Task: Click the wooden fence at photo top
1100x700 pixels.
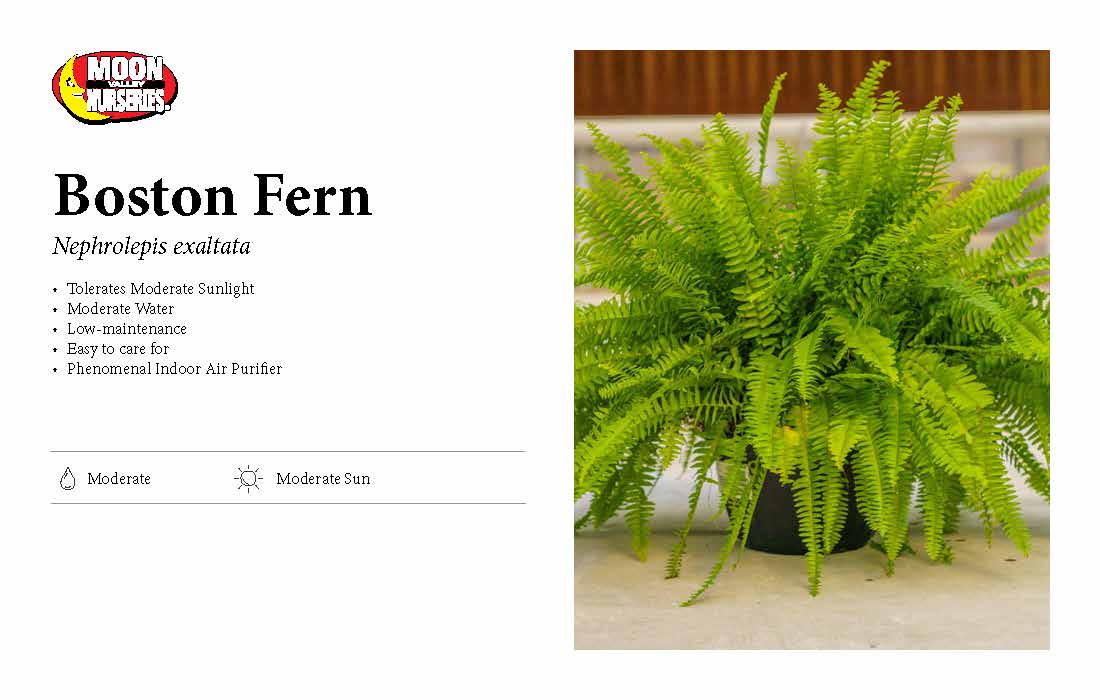Action: tap(812, 81)
